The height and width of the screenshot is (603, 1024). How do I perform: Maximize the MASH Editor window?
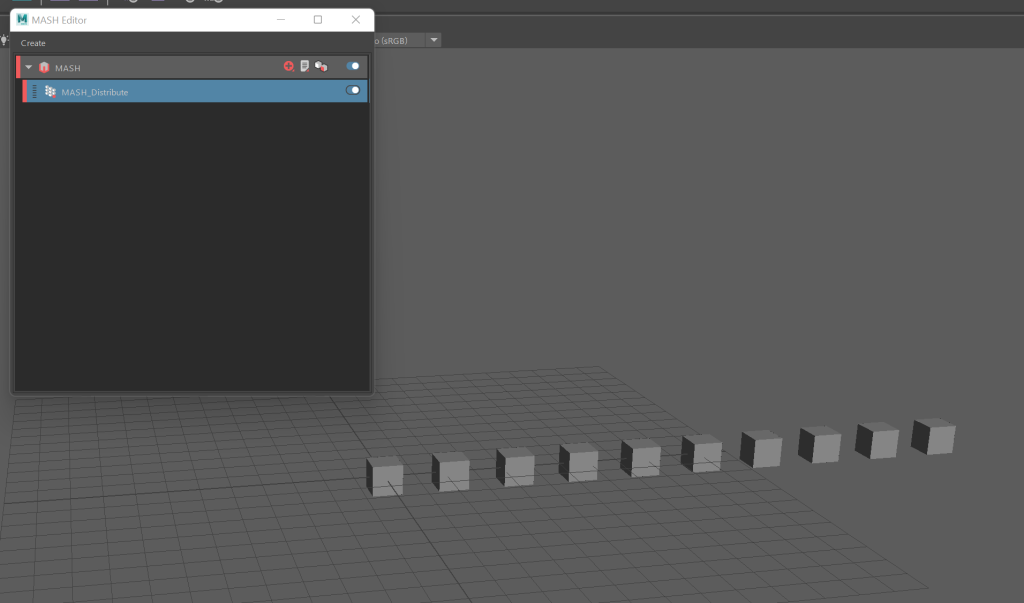coord(318,20)
